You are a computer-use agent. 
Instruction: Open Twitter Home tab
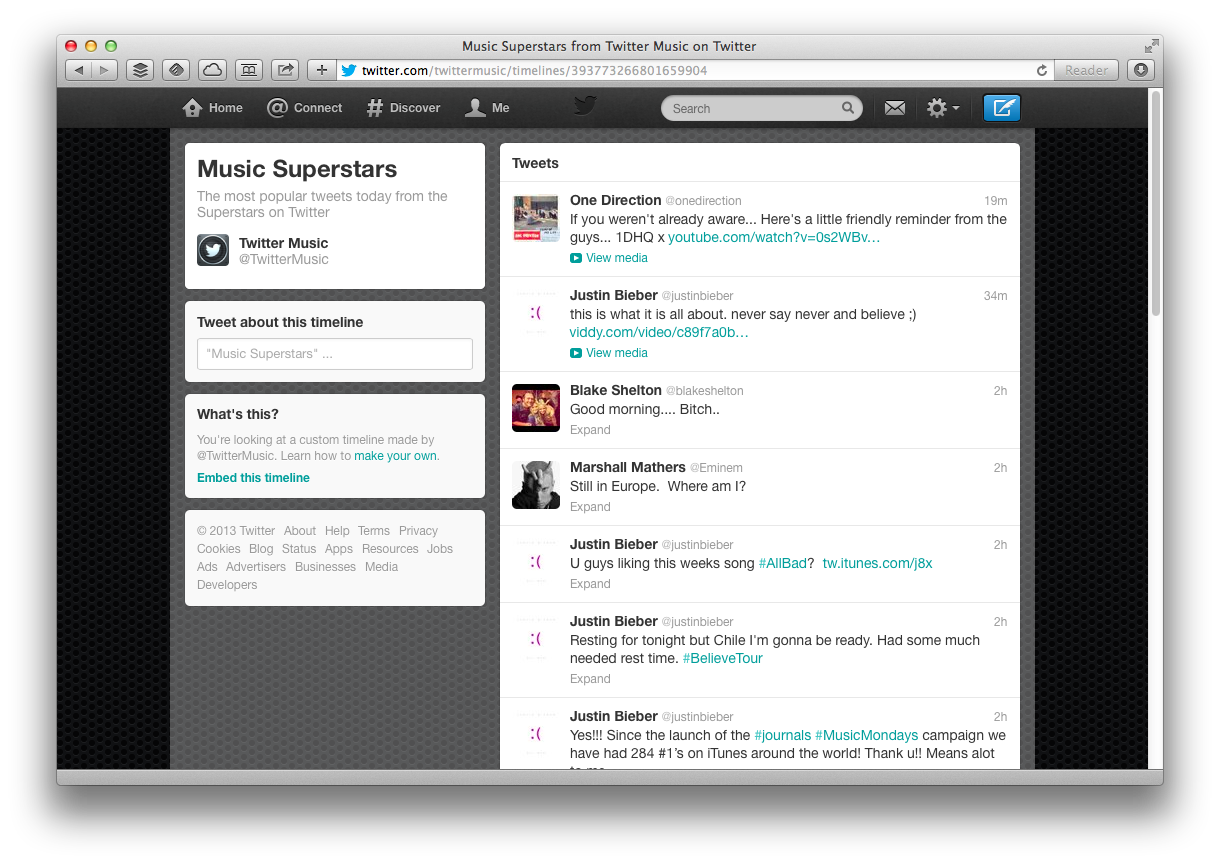[x=213, y=108]
